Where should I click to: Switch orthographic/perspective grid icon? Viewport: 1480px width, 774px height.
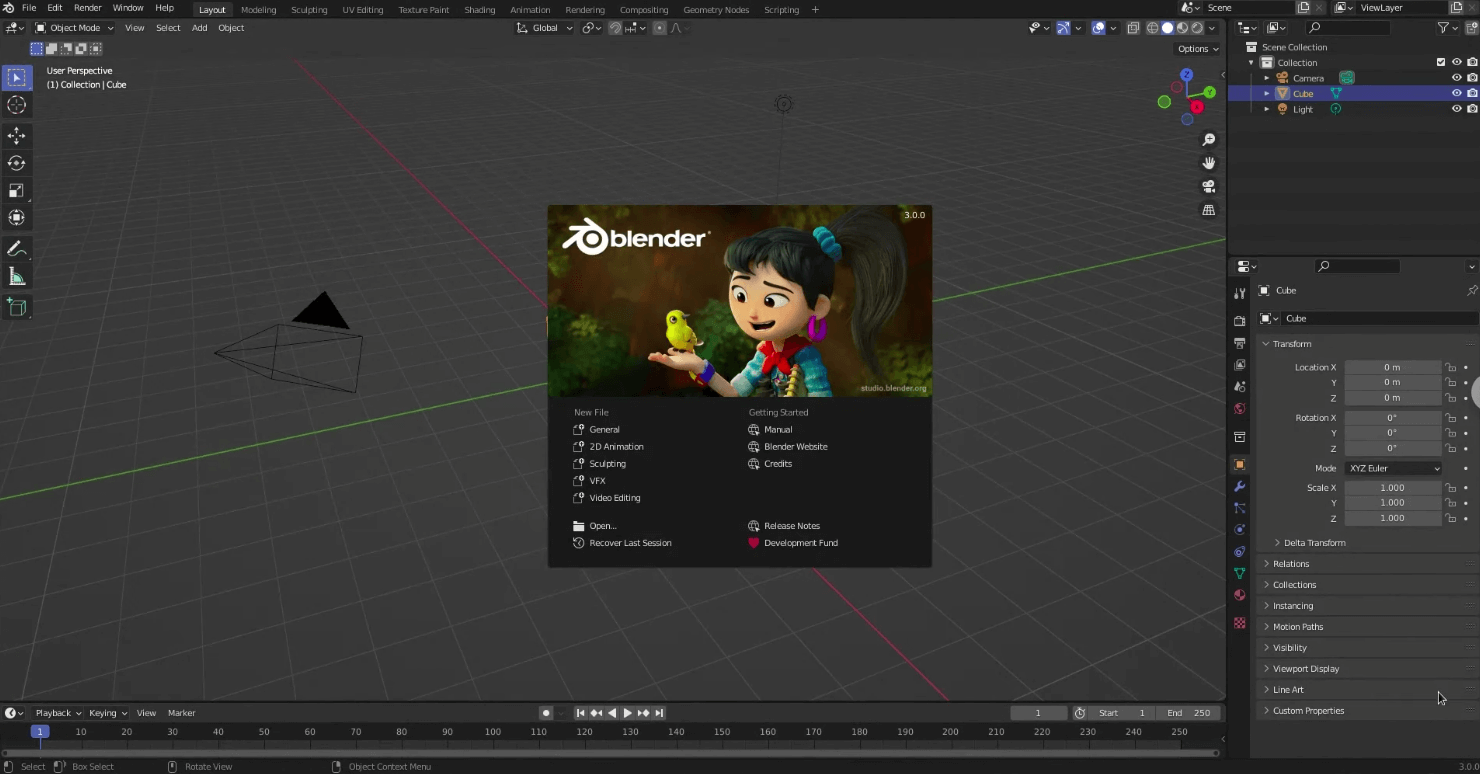pyautogui.click(x=1209, y=210)
